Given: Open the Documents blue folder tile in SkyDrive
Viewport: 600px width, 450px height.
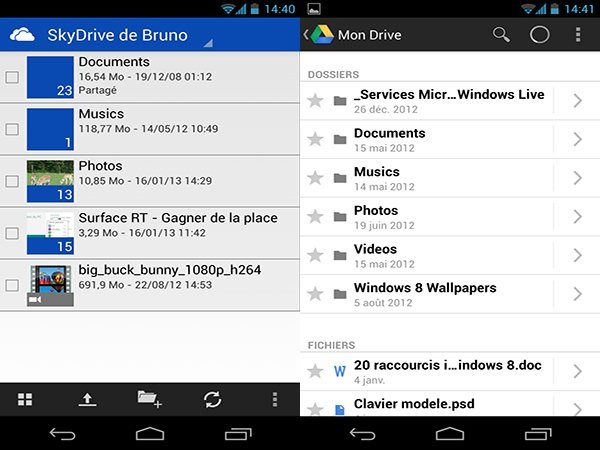Looking at the screenshot, I should [x=50, y=77].
